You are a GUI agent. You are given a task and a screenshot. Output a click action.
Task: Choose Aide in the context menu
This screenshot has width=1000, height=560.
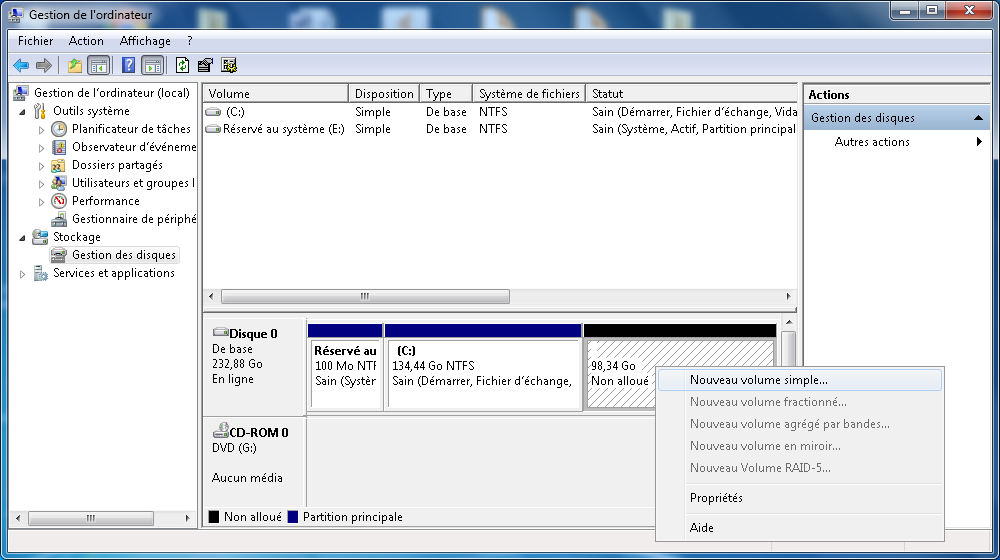click(x=800, y=527)
